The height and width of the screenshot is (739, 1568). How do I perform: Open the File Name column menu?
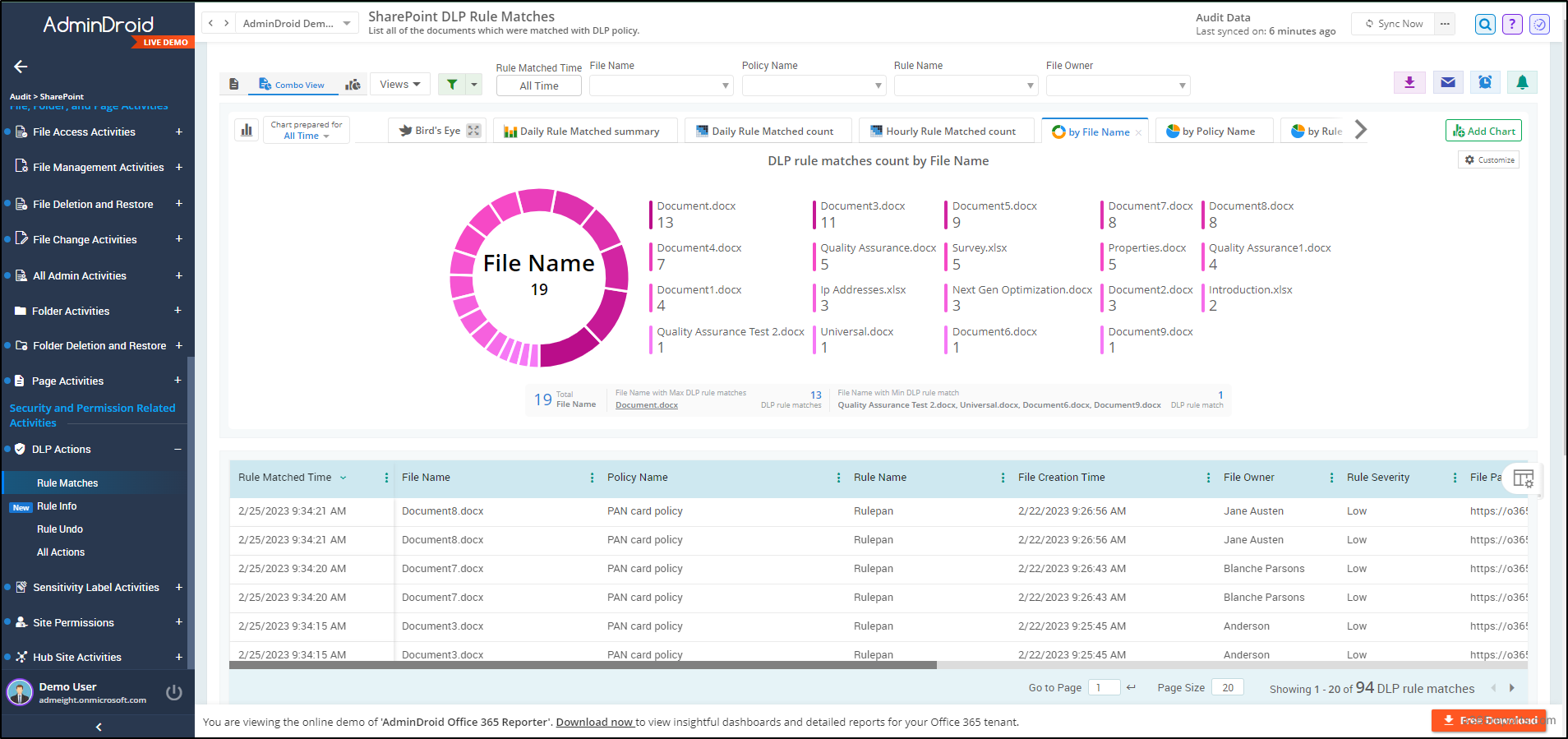pos(592,478)
